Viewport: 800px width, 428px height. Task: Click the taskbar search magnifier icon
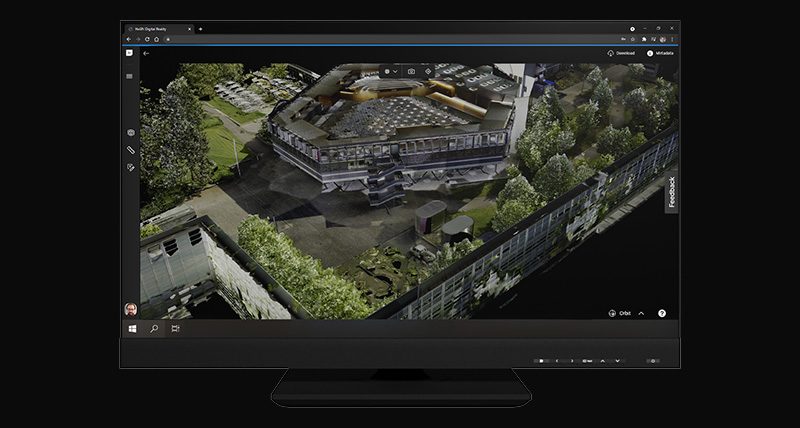click(x=154, y=328)
